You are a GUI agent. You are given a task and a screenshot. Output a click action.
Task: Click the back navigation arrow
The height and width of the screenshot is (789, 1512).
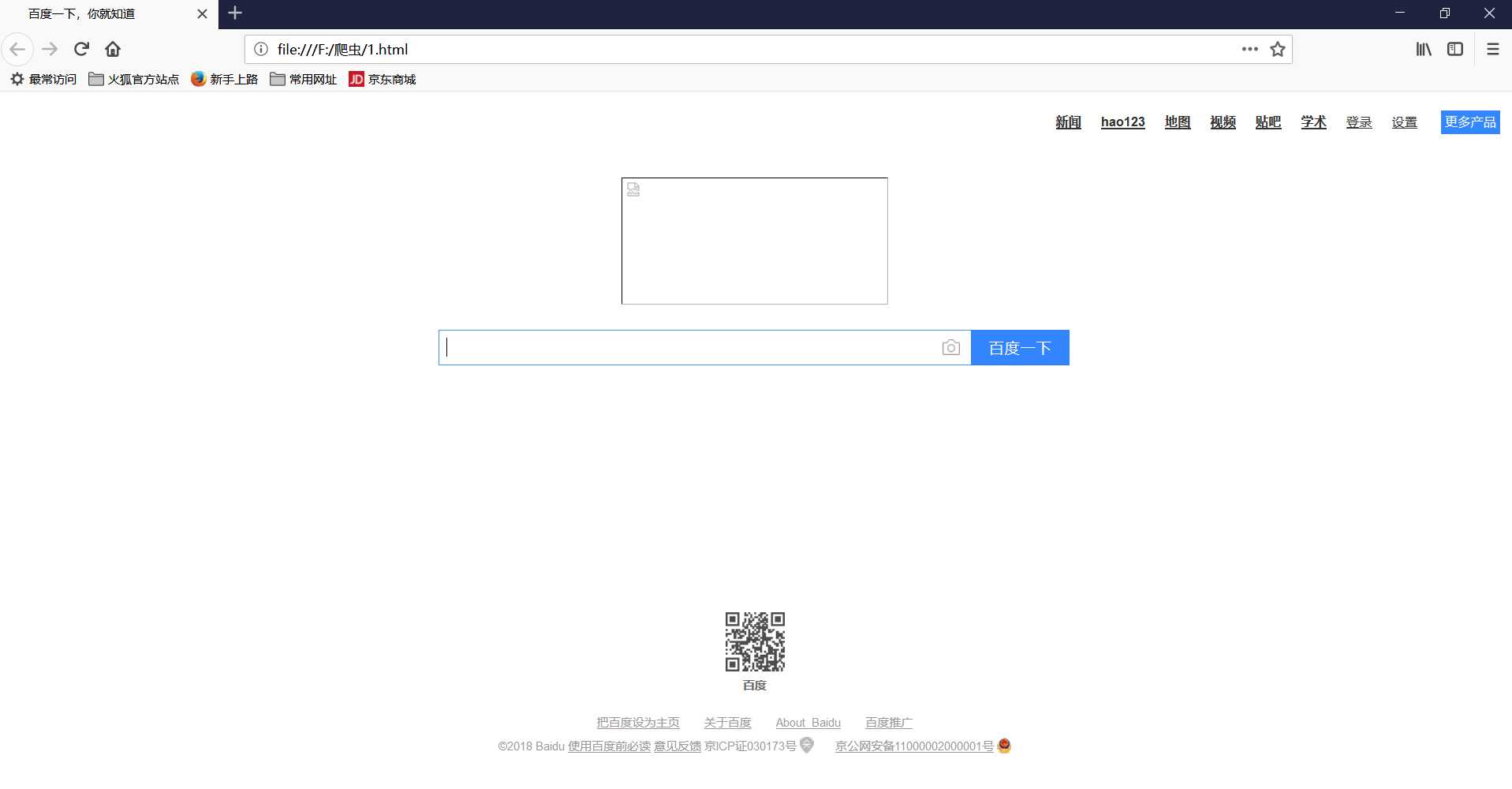click(x=17, y=49)
